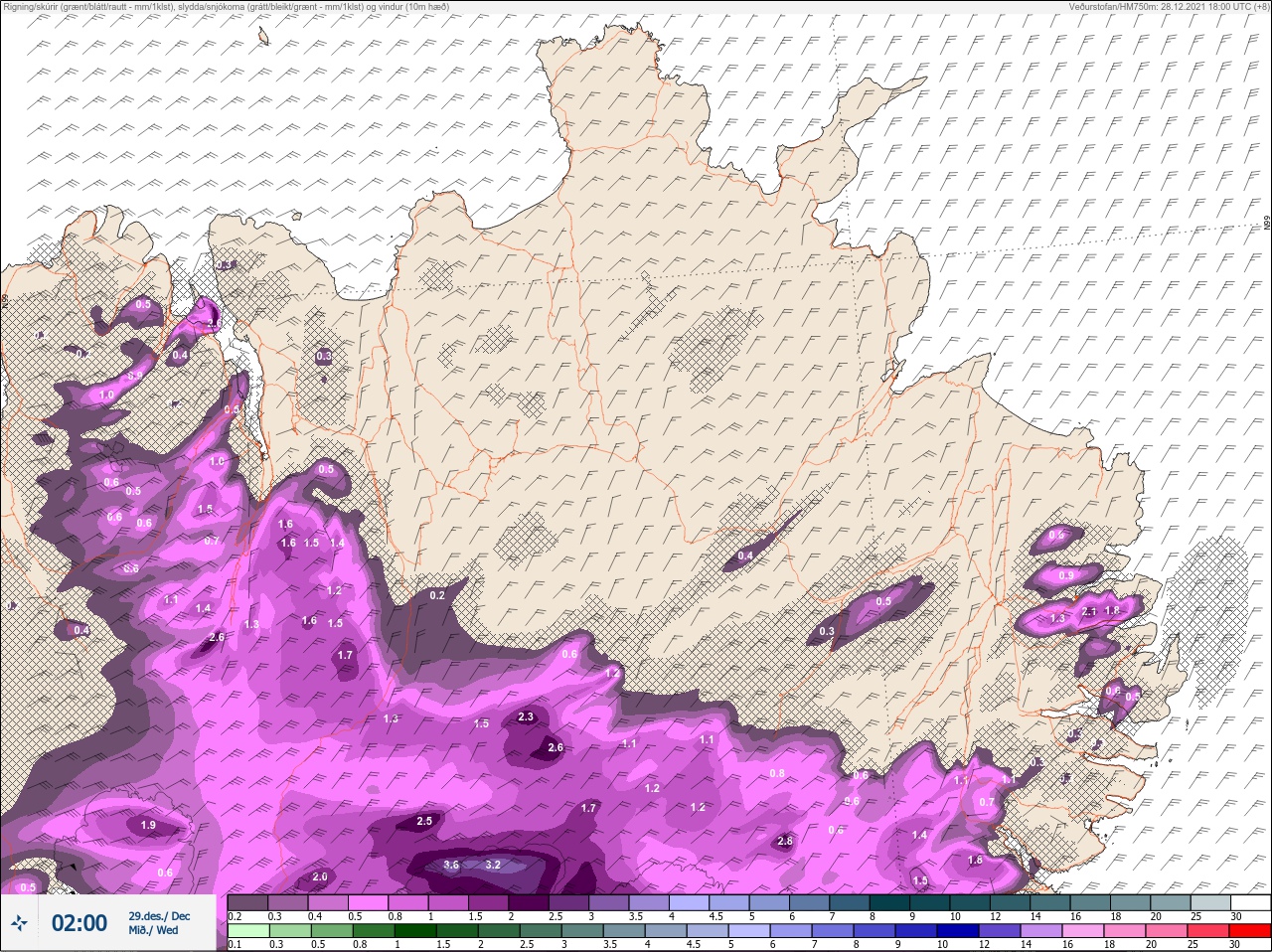This screenshot has height=952, width=1272.
Task: Click the snow legend swatch between 0.5 and 0.8
Action: point(370,902)
